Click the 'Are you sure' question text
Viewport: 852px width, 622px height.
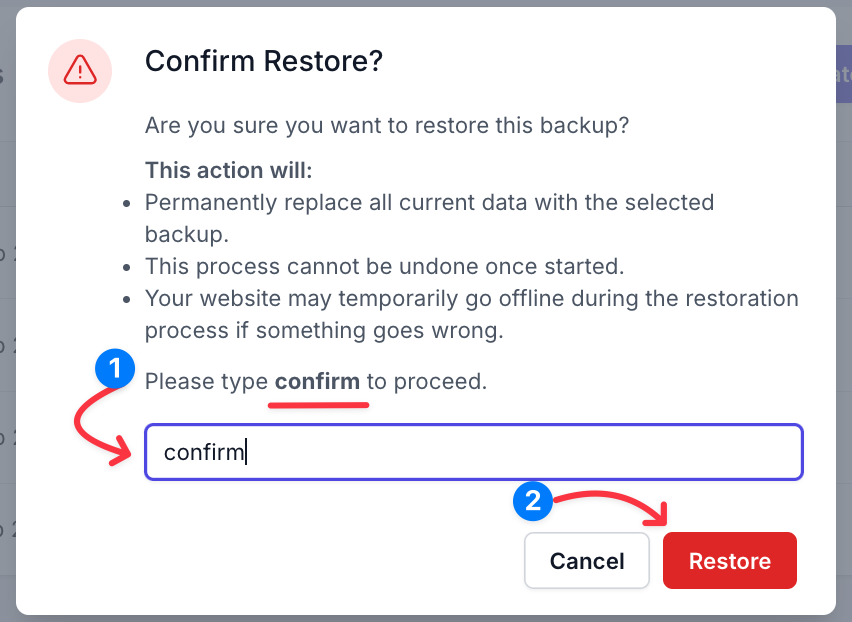(387, 125)
